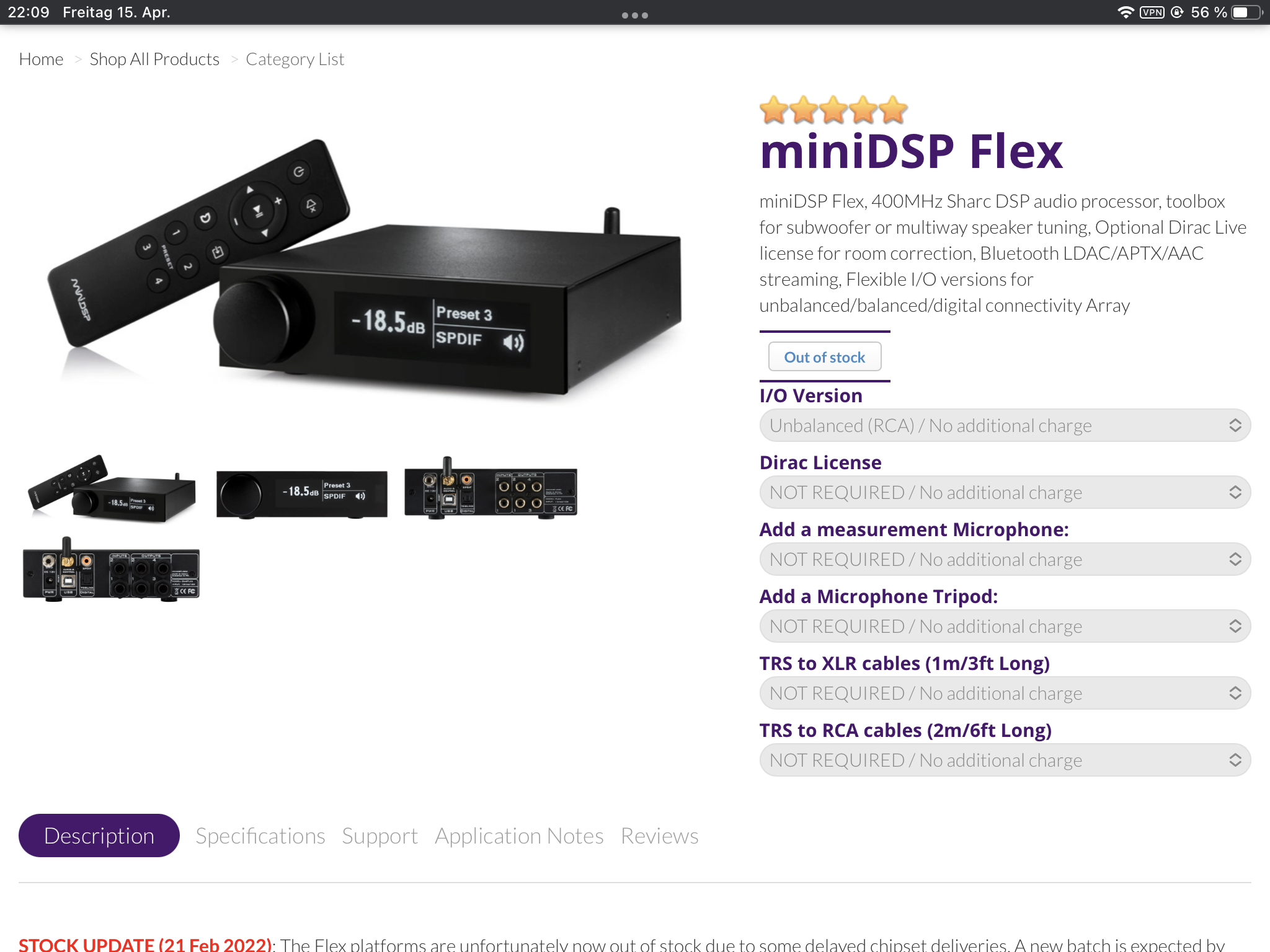Go to Shop All Products breadcrumb
The height and width of the screenshot is (952, 1270).
pyautogui.click(x=154, y=59)
